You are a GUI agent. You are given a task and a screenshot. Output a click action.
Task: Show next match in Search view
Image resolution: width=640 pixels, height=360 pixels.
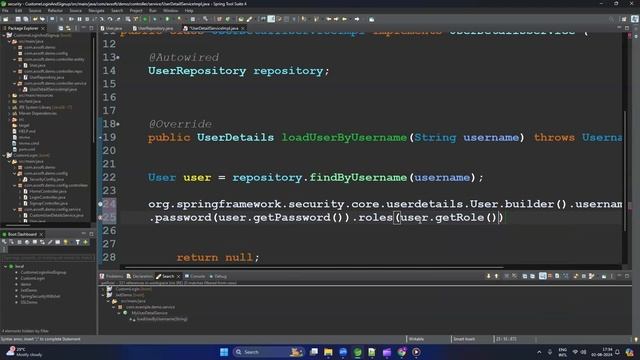pos(489,276)
